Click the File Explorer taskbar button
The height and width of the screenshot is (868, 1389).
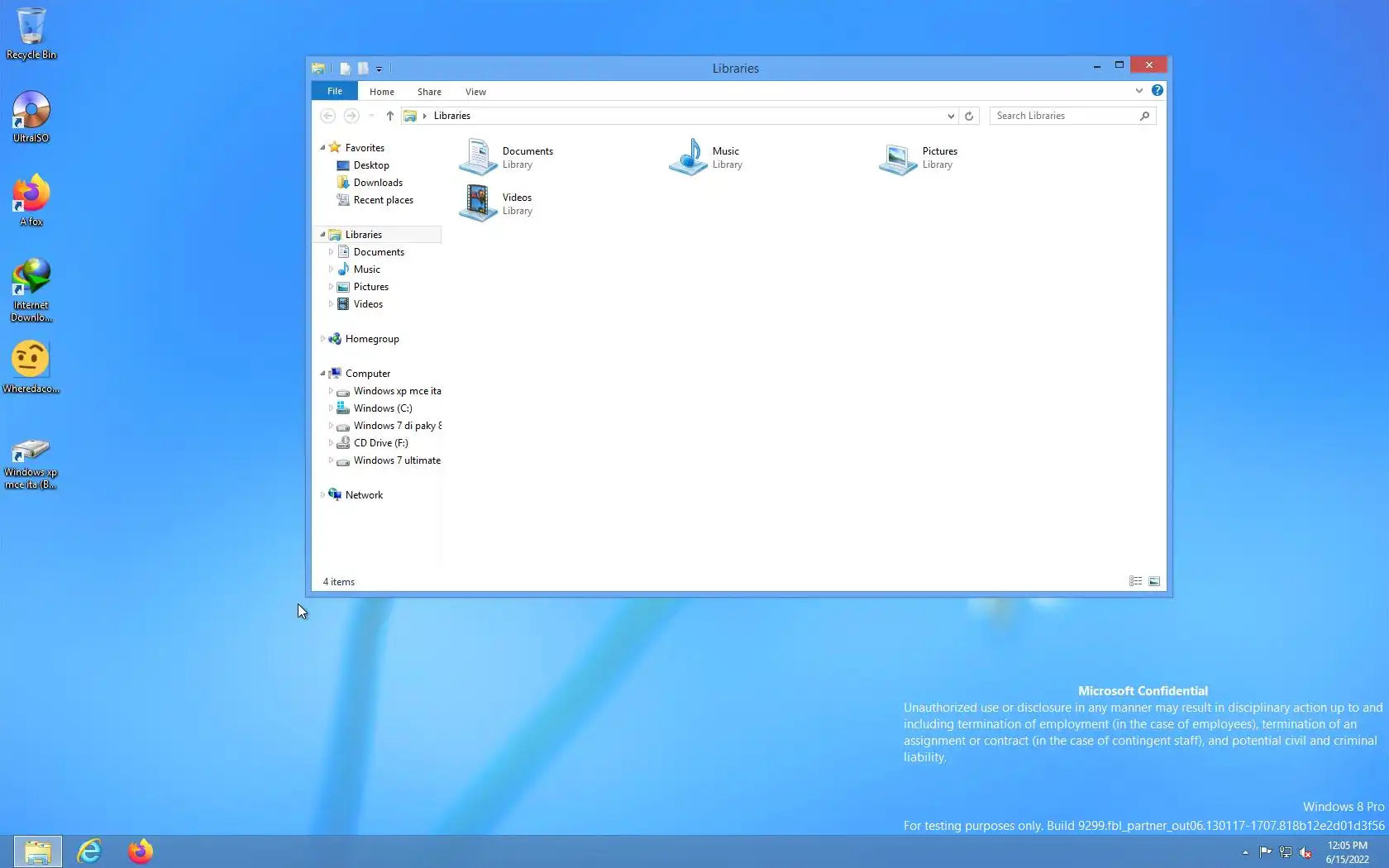[37, 851]
